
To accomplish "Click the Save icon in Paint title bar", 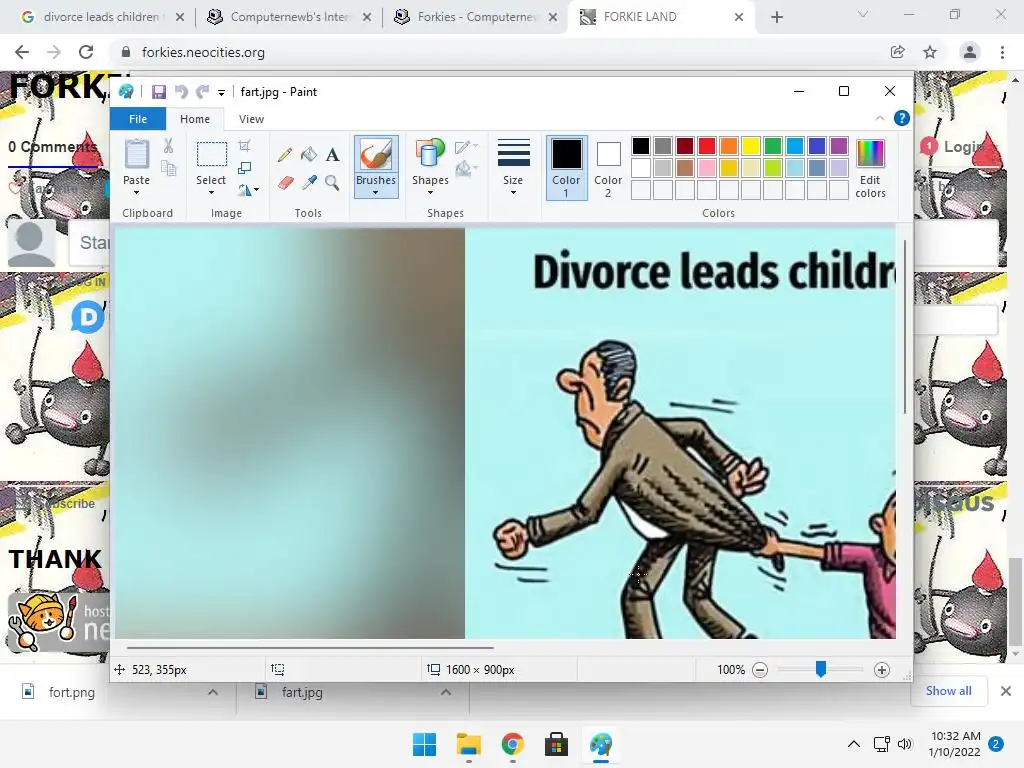I will point(159,92).
